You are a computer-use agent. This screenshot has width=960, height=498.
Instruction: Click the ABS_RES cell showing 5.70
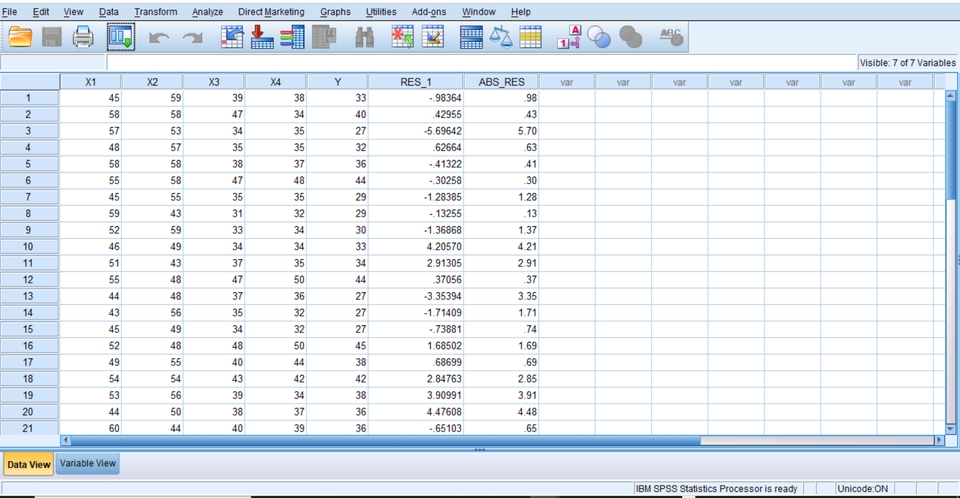click(501, 131)
